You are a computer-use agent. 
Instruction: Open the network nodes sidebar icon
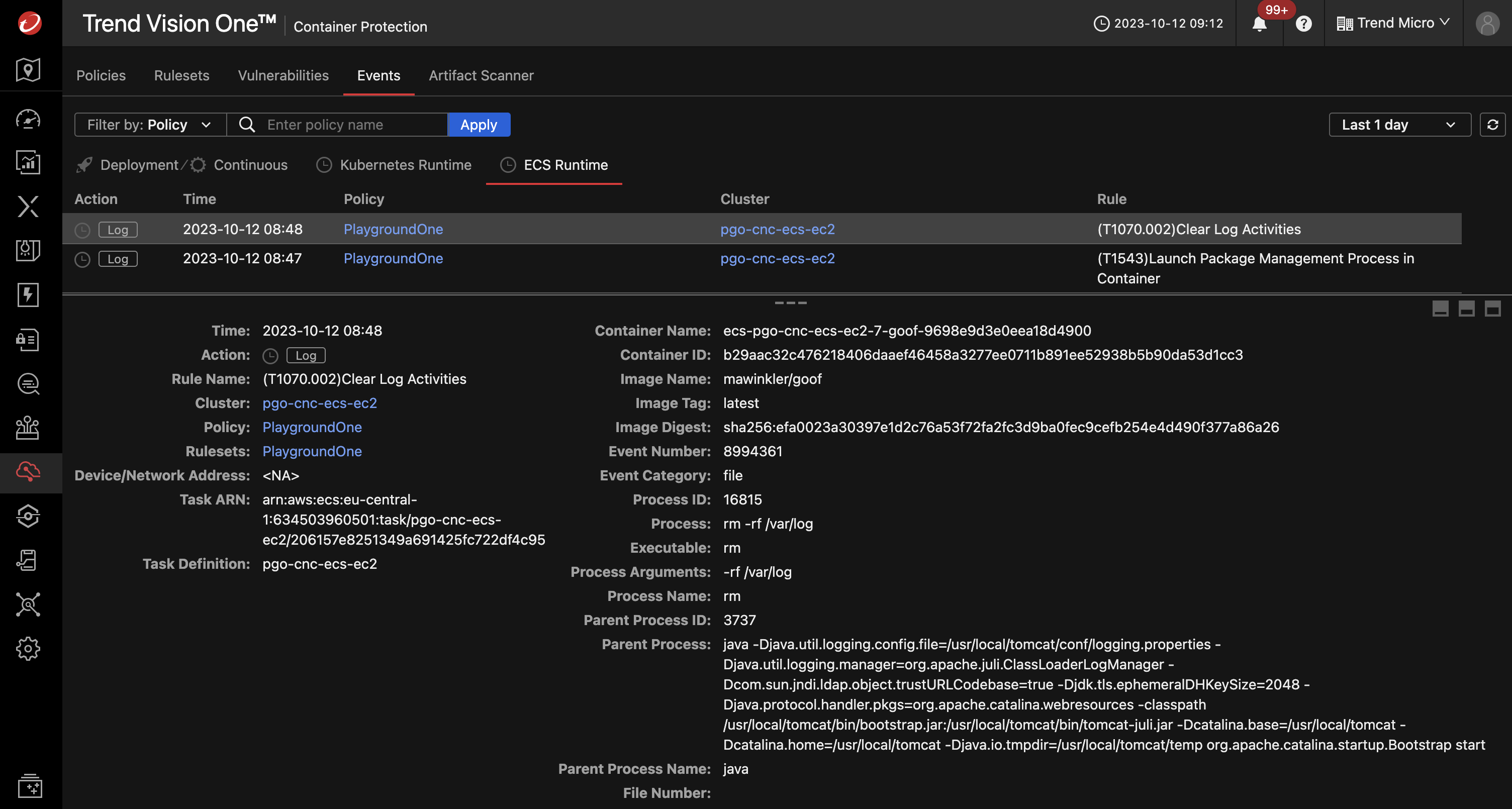click(28, 604)
